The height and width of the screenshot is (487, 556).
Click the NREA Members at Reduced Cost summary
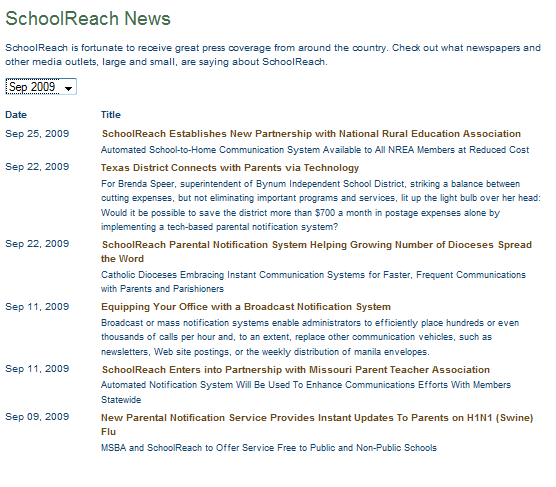tap(315, 150)
